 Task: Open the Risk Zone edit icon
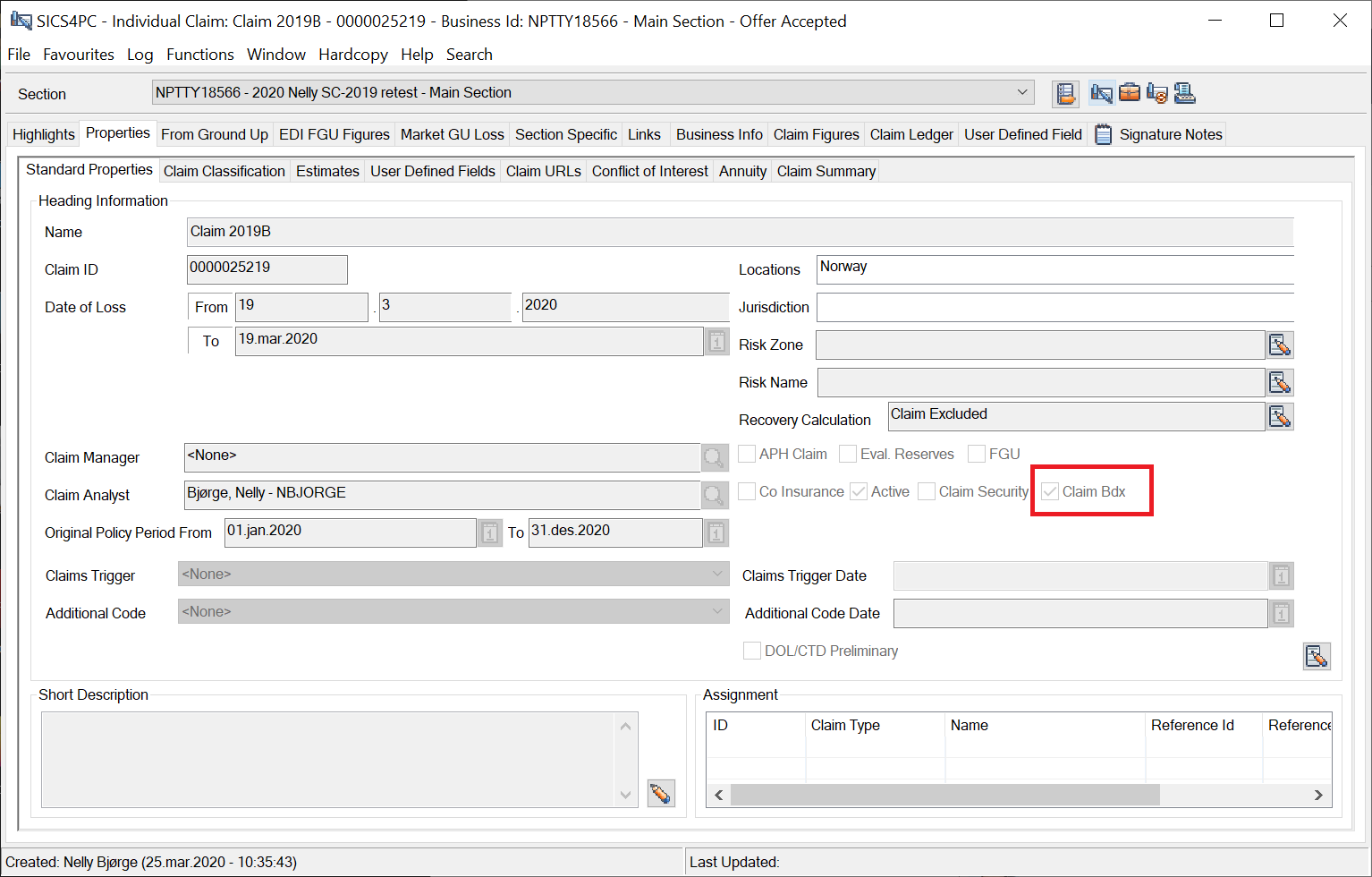coord(1280,345)
